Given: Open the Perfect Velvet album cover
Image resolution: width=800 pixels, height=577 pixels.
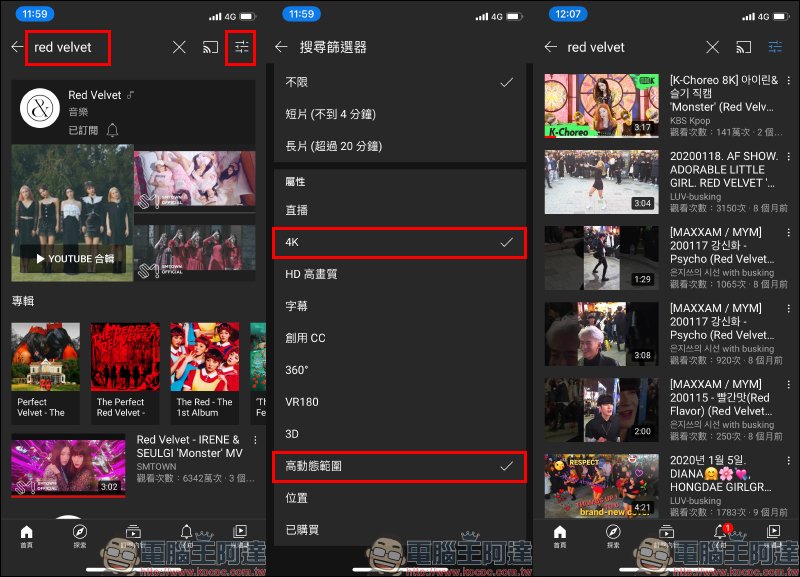Looking at the screenshot, I should click(x=46, y=356).
